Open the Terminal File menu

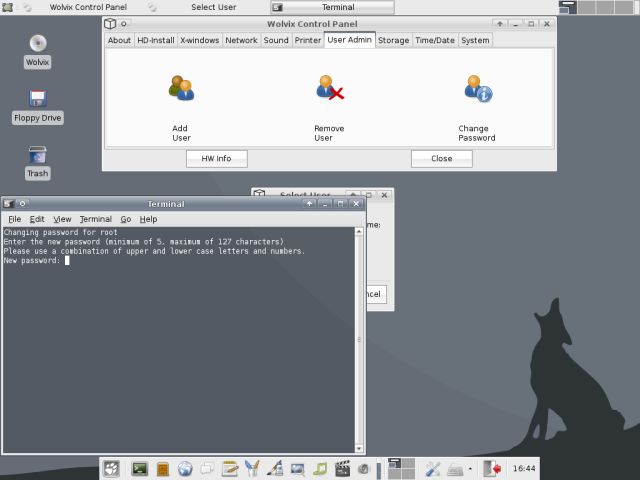point(15,219)
